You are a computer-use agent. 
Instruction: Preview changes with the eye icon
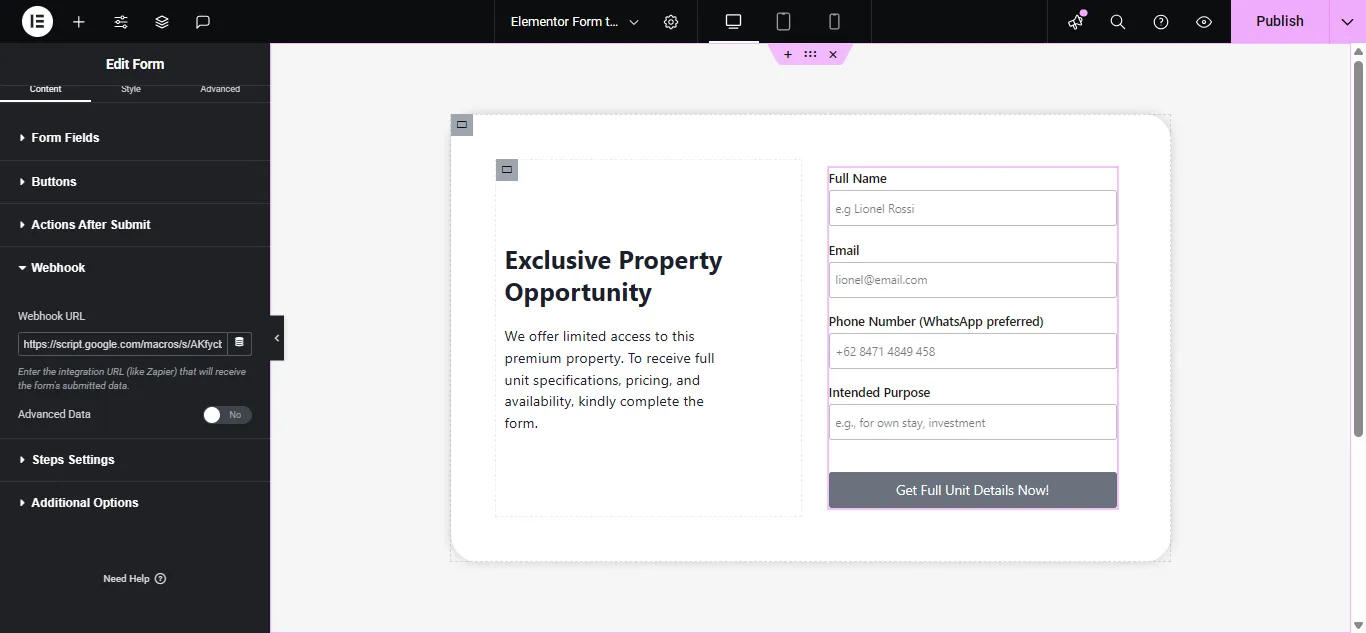pyautogui.click(x=1204, y=22)
